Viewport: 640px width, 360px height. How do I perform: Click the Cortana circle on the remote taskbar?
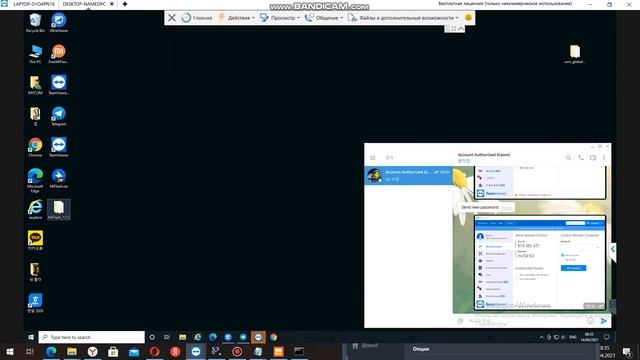coord(152,337)
